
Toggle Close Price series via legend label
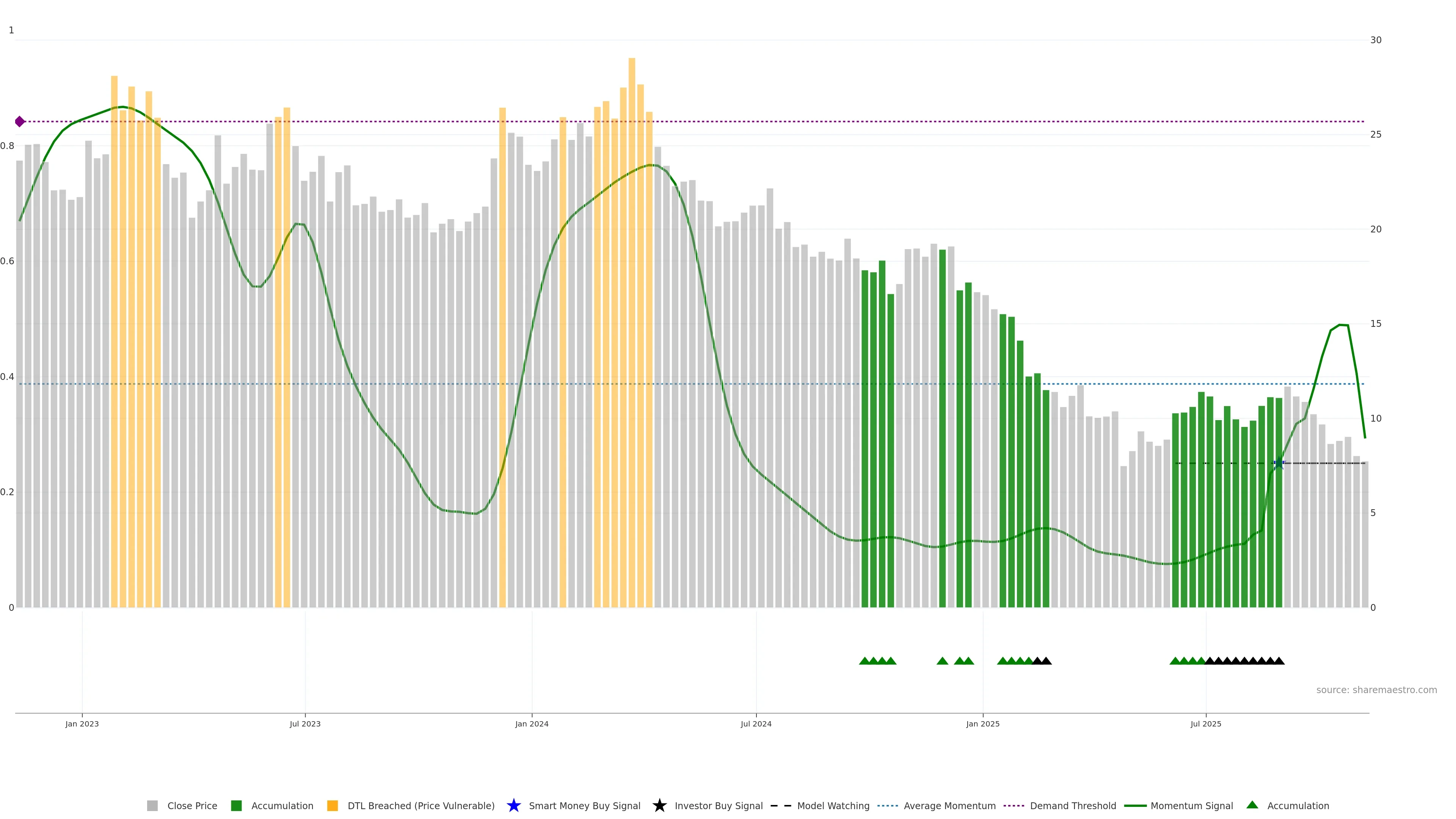click(x=192, y=805)
